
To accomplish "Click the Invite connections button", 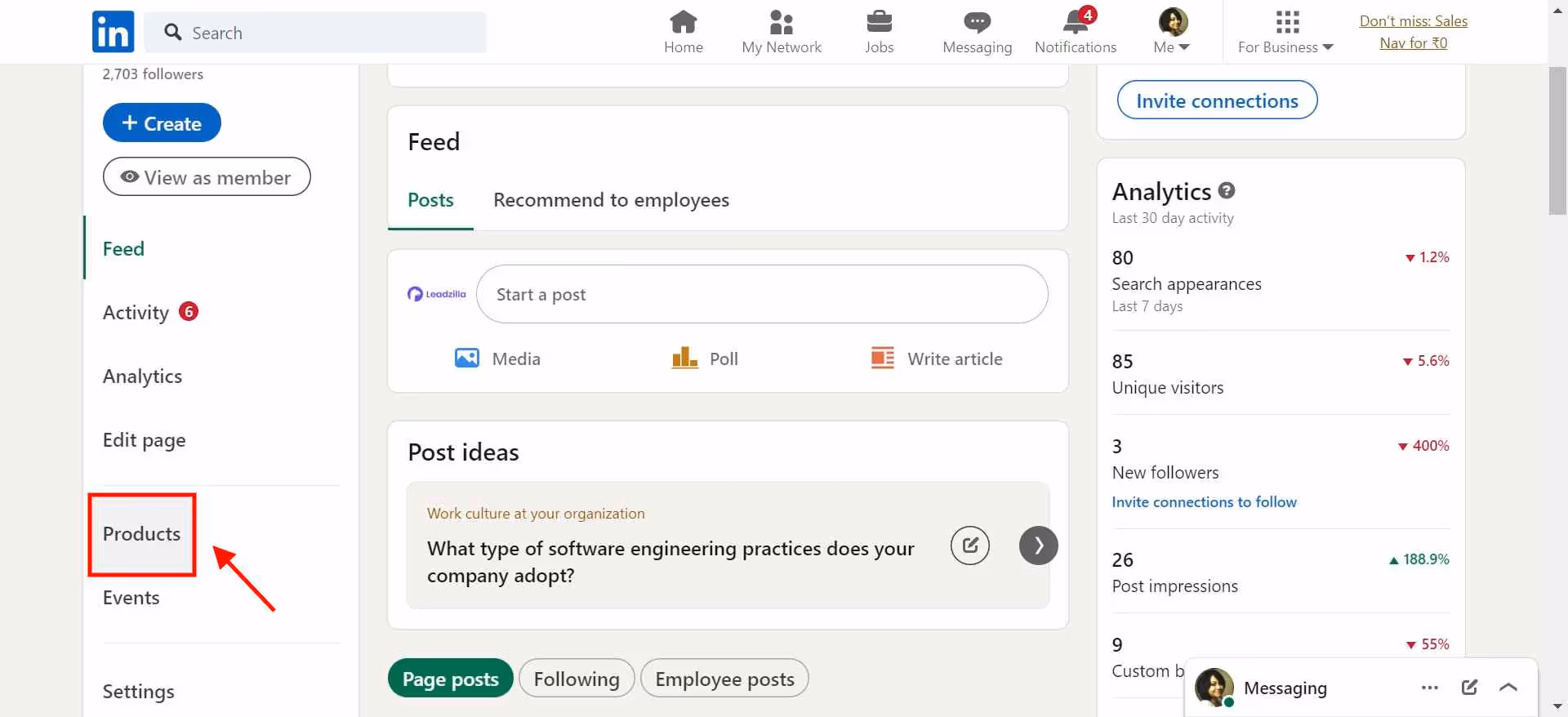I will [x=1217, y=100].
